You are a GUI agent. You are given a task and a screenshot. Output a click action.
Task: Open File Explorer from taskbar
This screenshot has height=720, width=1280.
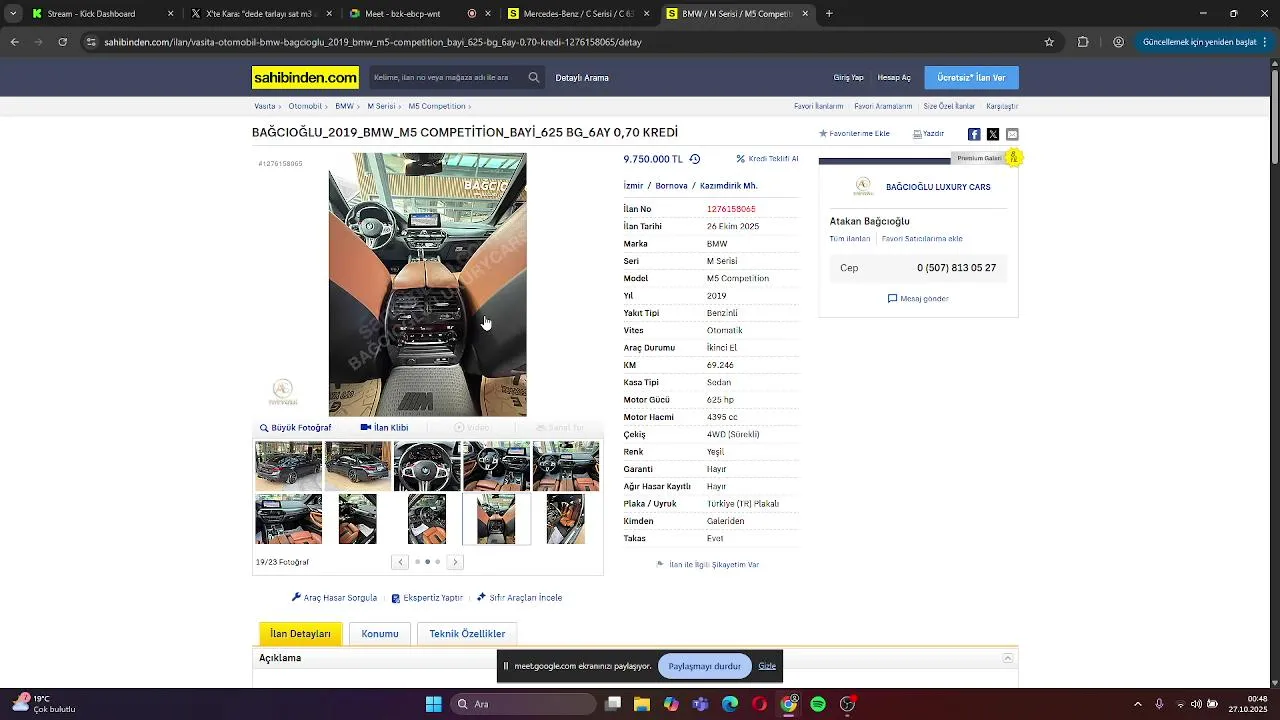coord(642,704)
